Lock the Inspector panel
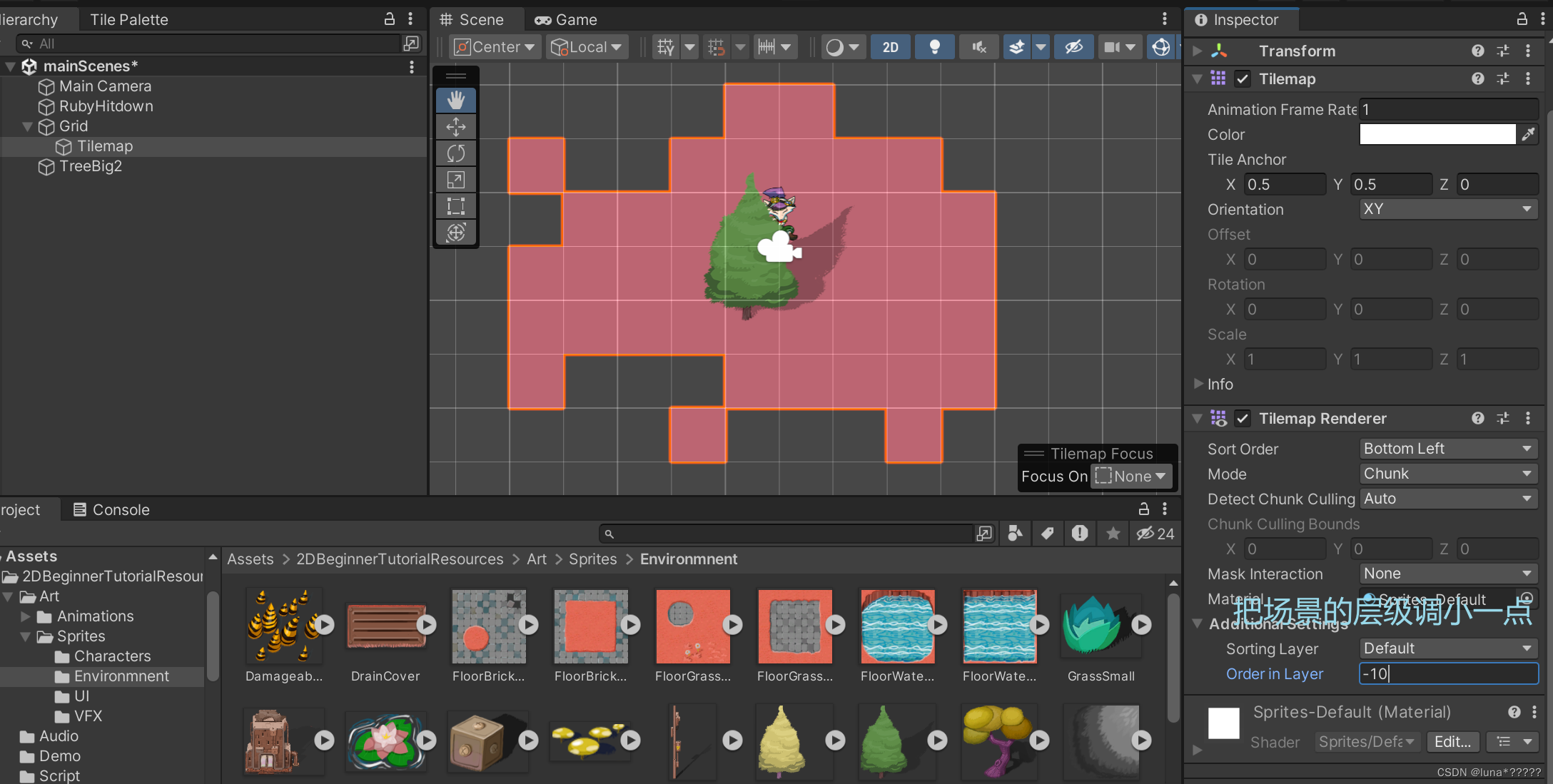Image resolution: width=1553 pixels, height=784 pixels. [1522, 19]
